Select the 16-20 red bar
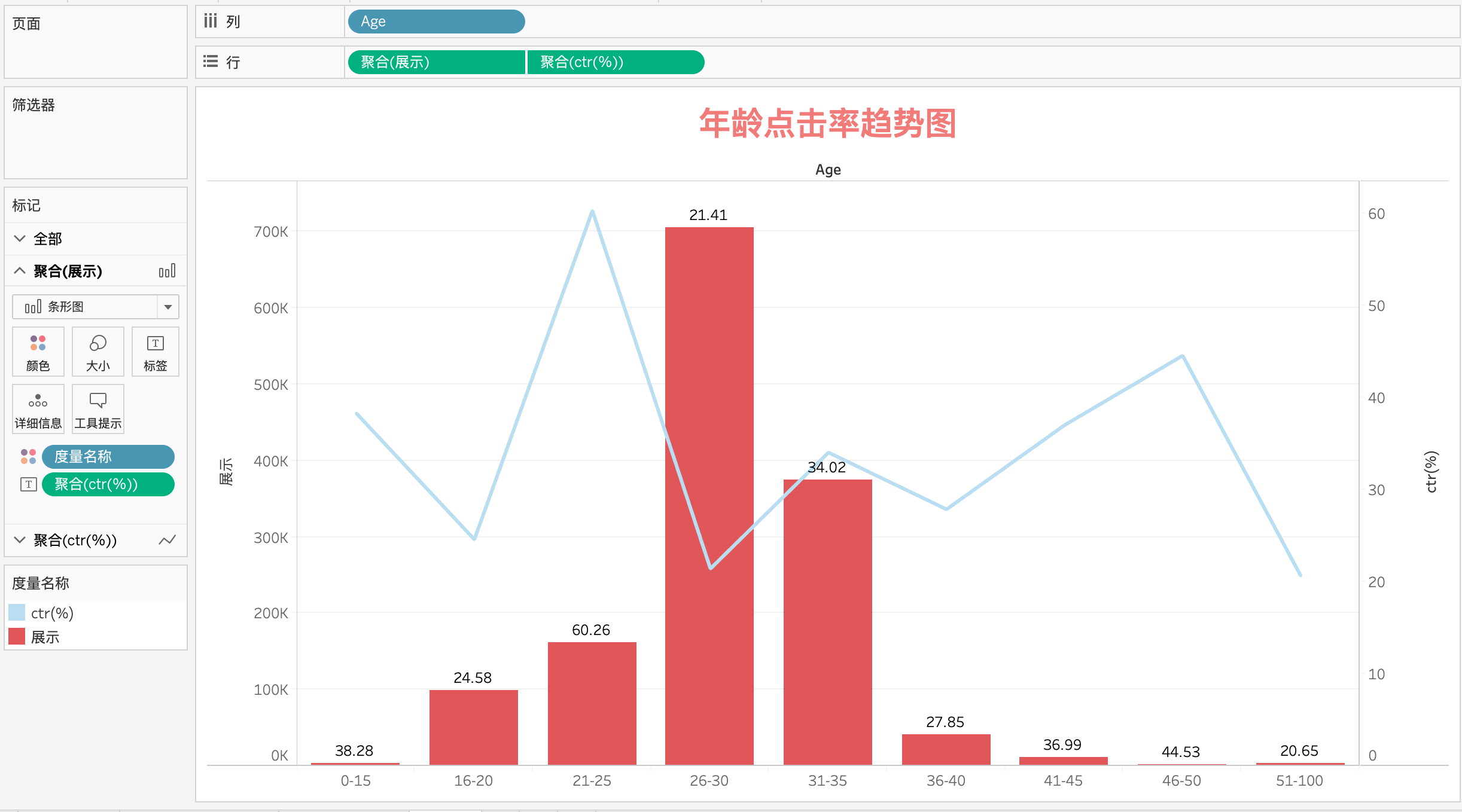 pos(474,727)
